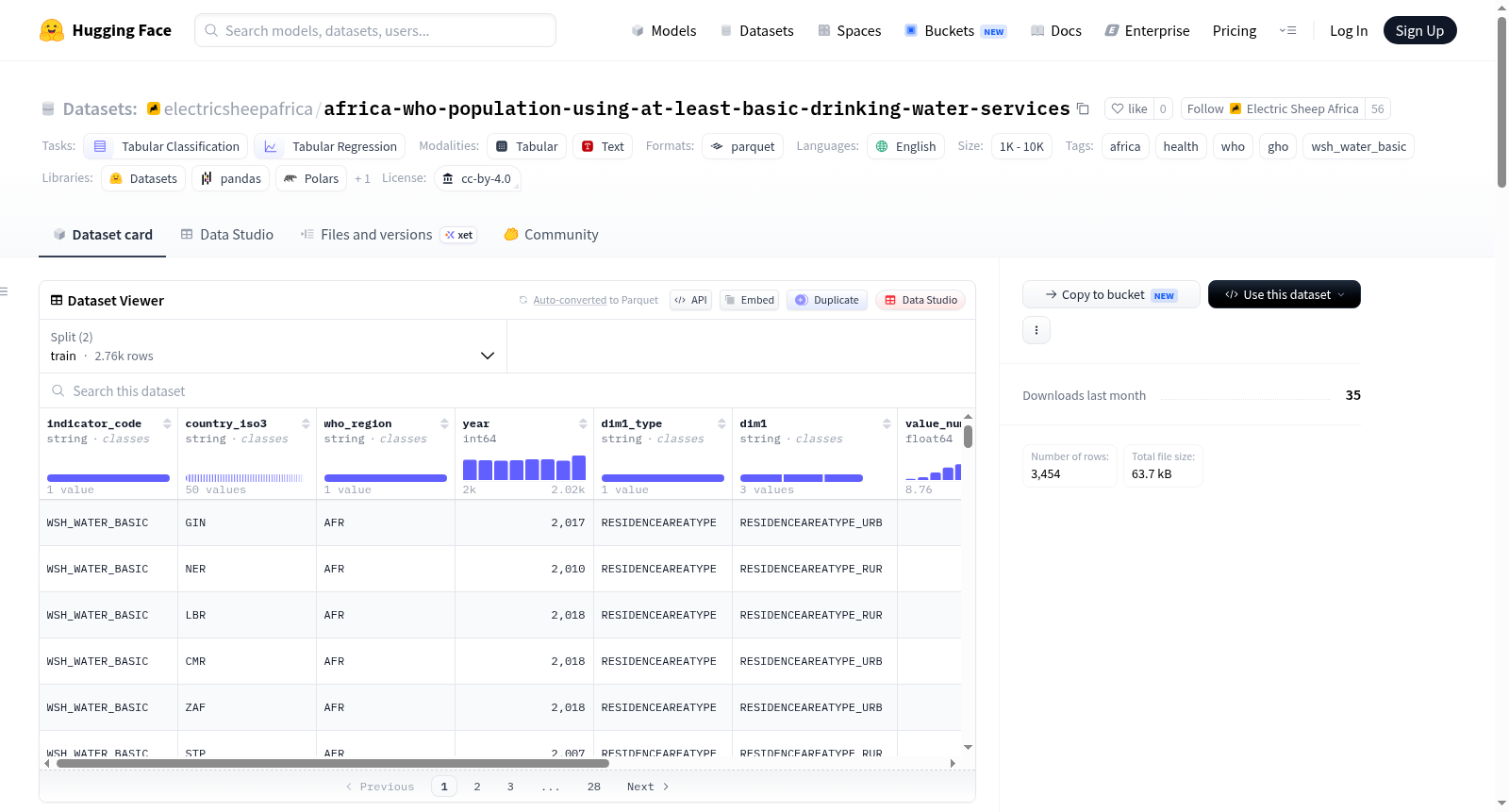1509x812 pixels.
Task: Open the left sidebar table of contents icon
Action: pyautogui.click(x=4, y=291)
